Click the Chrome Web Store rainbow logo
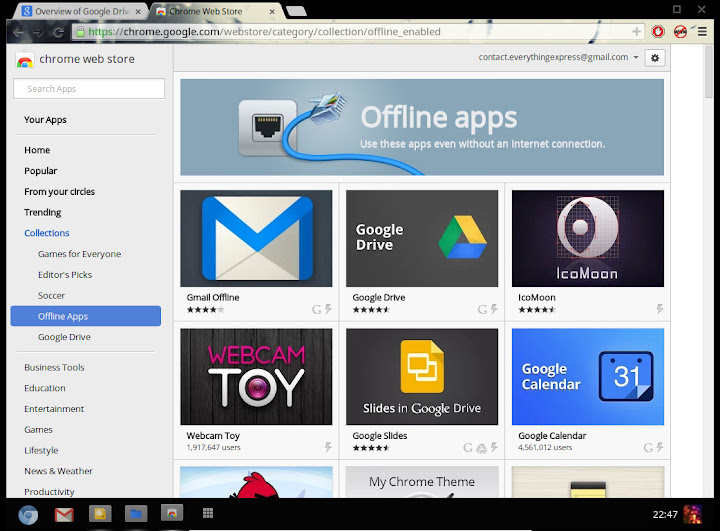This screenshot has height=531, width=720. coord(25,60)
